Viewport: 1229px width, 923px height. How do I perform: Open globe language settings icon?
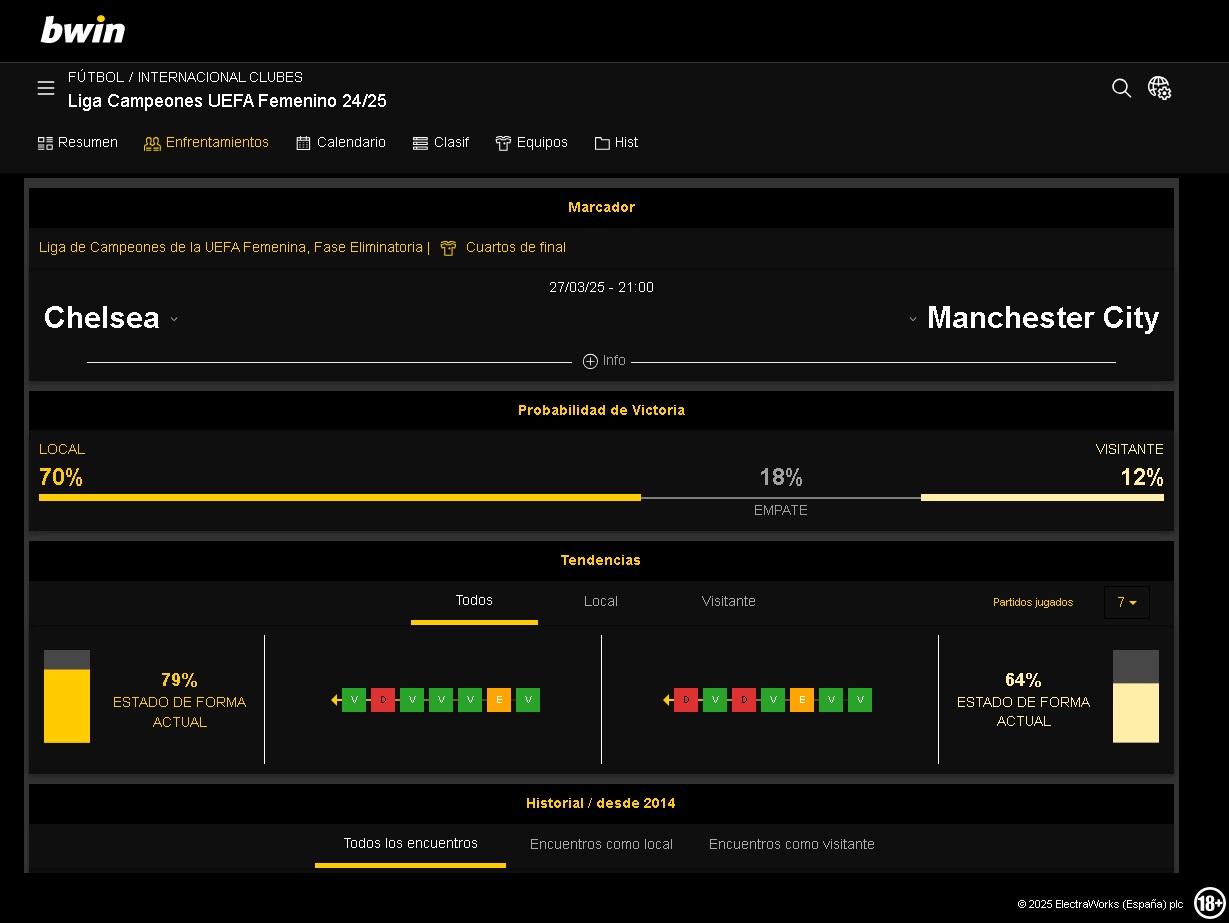coord(1159,88)
